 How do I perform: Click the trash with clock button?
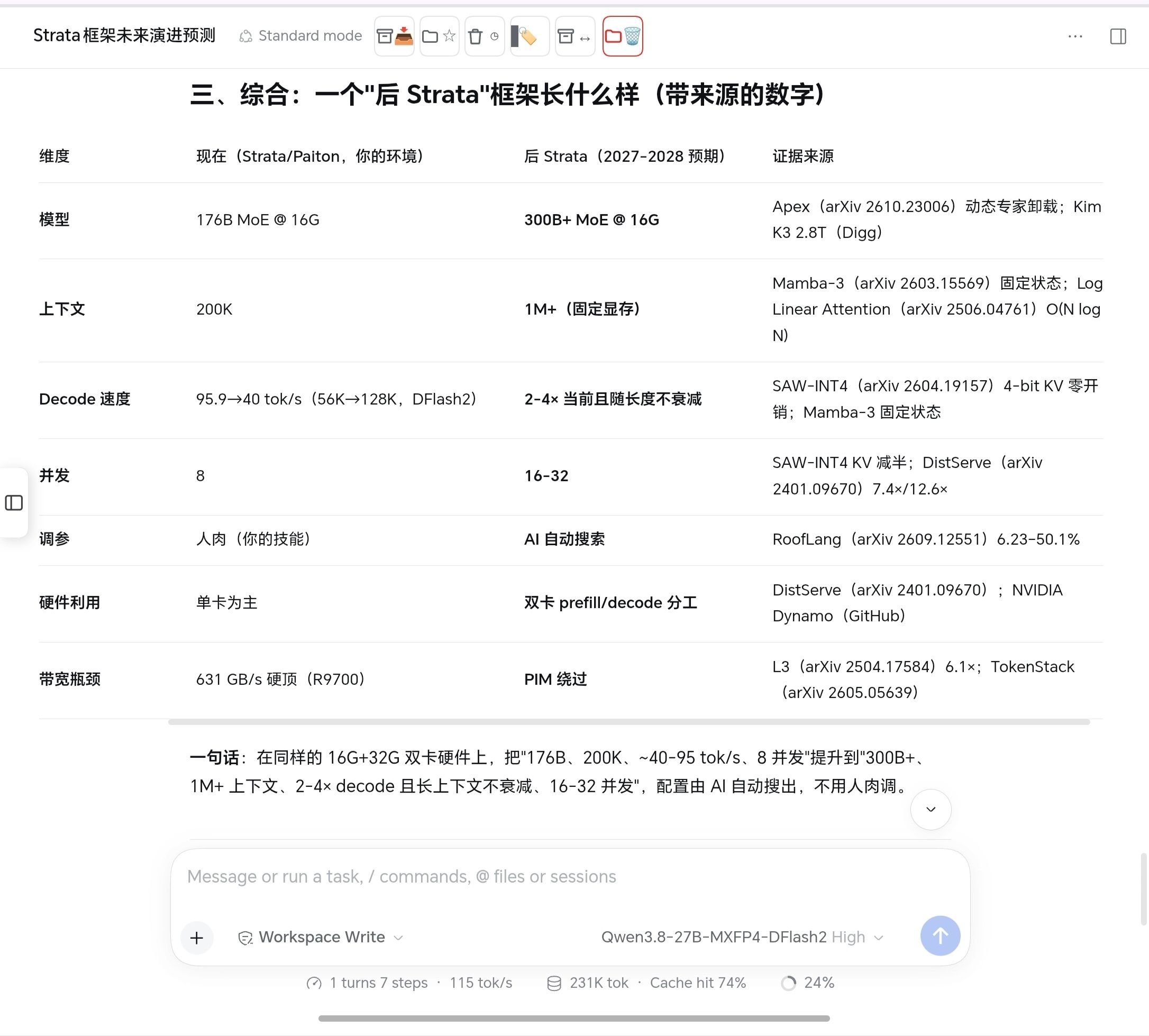(x=484, y=36)
